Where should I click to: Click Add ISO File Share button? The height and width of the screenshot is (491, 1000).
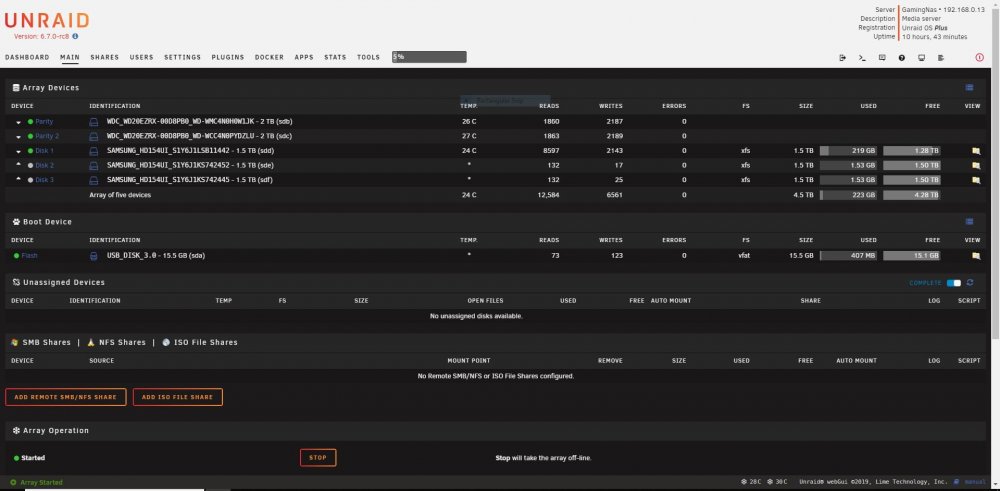(x=177, y=397)
